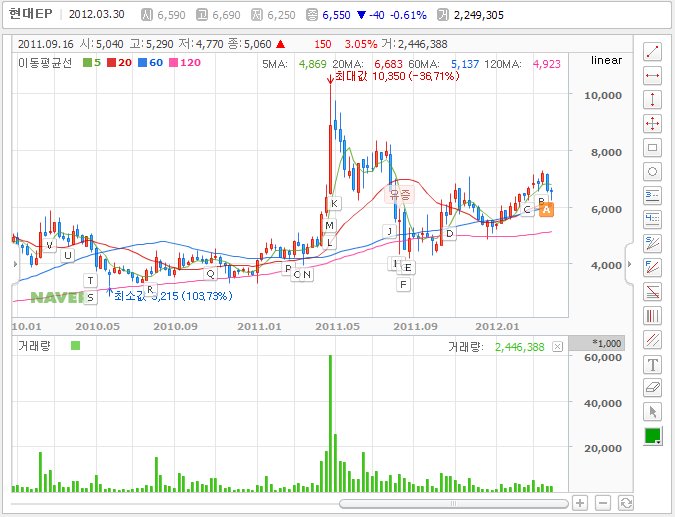Click the 20MA value 6,683
This screenshot has height=517, width=675.
click(x=388, y=64)
